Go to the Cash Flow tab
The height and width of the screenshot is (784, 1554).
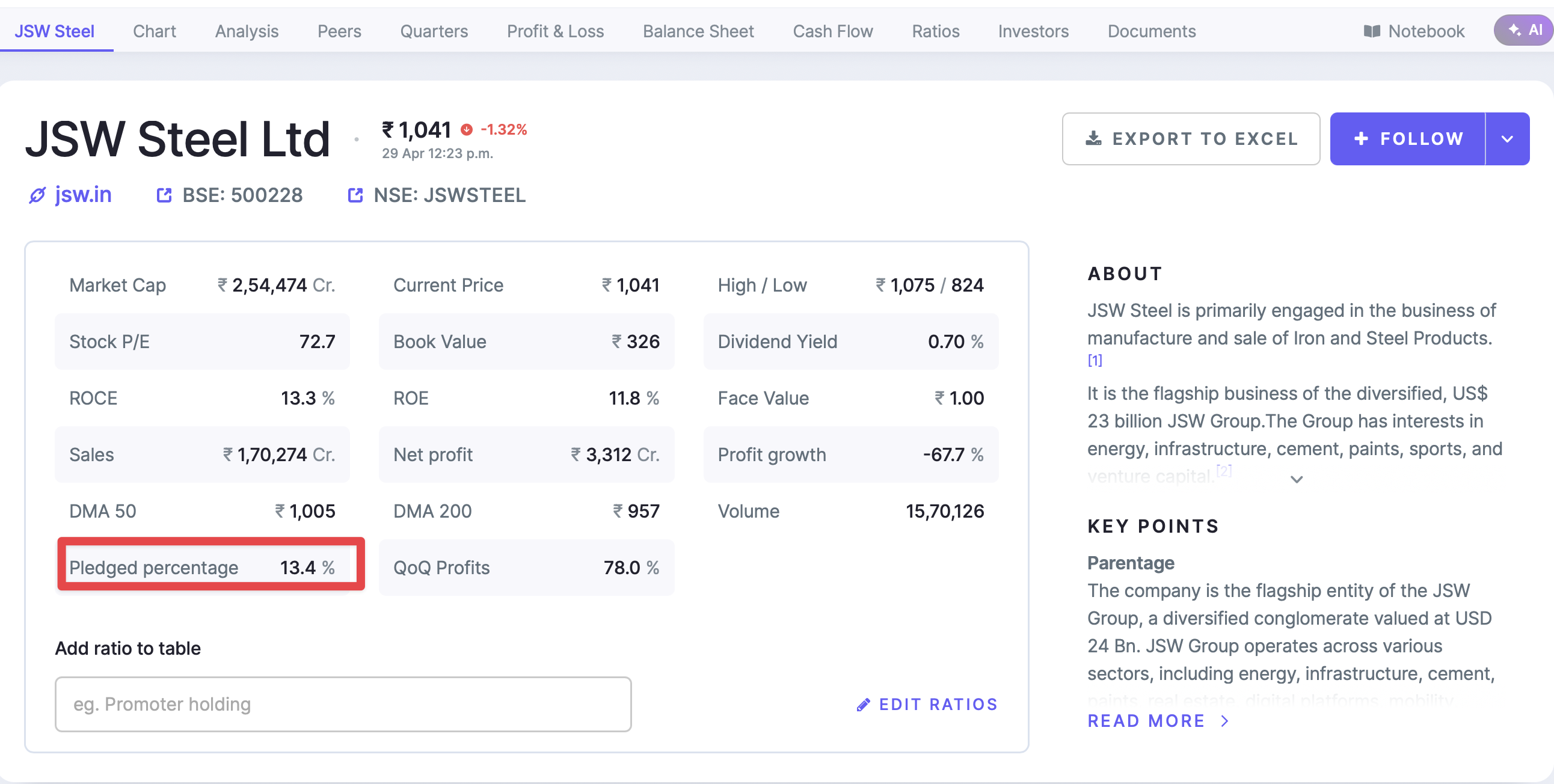[832, 31]
